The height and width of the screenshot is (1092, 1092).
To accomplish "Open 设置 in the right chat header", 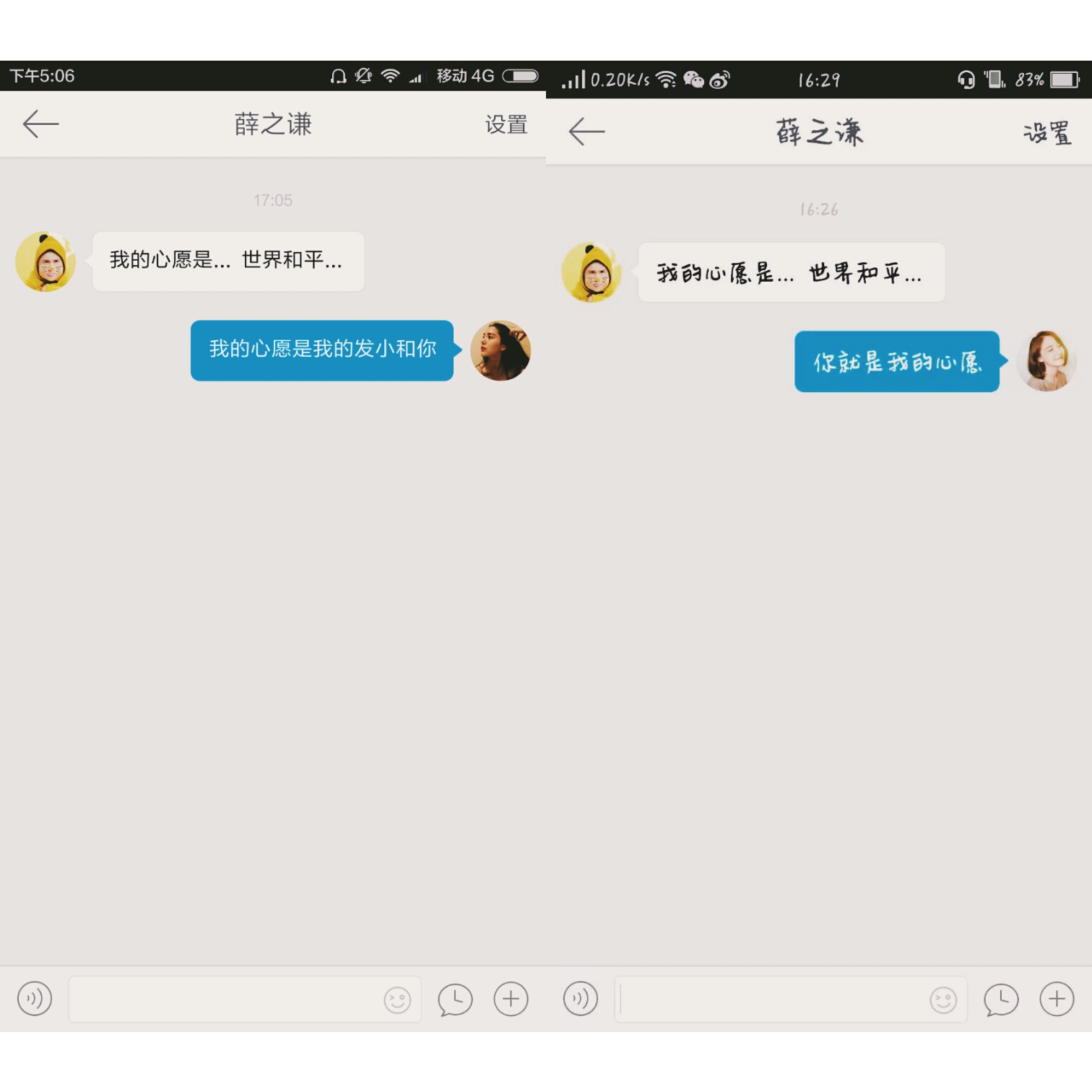I will (1047, 133).
